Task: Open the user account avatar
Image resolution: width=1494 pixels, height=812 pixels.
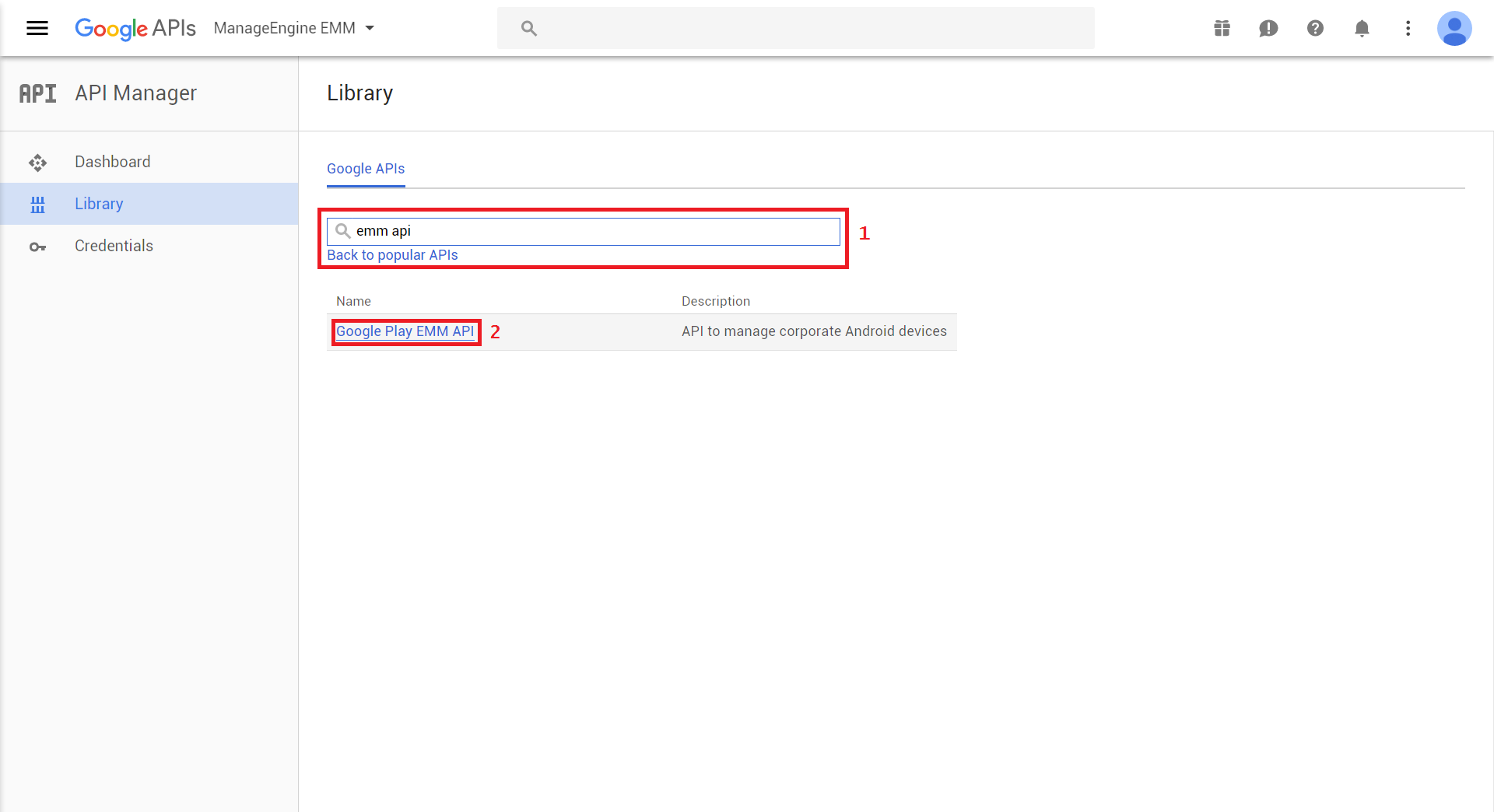Action: click(x=1454, y=29)
